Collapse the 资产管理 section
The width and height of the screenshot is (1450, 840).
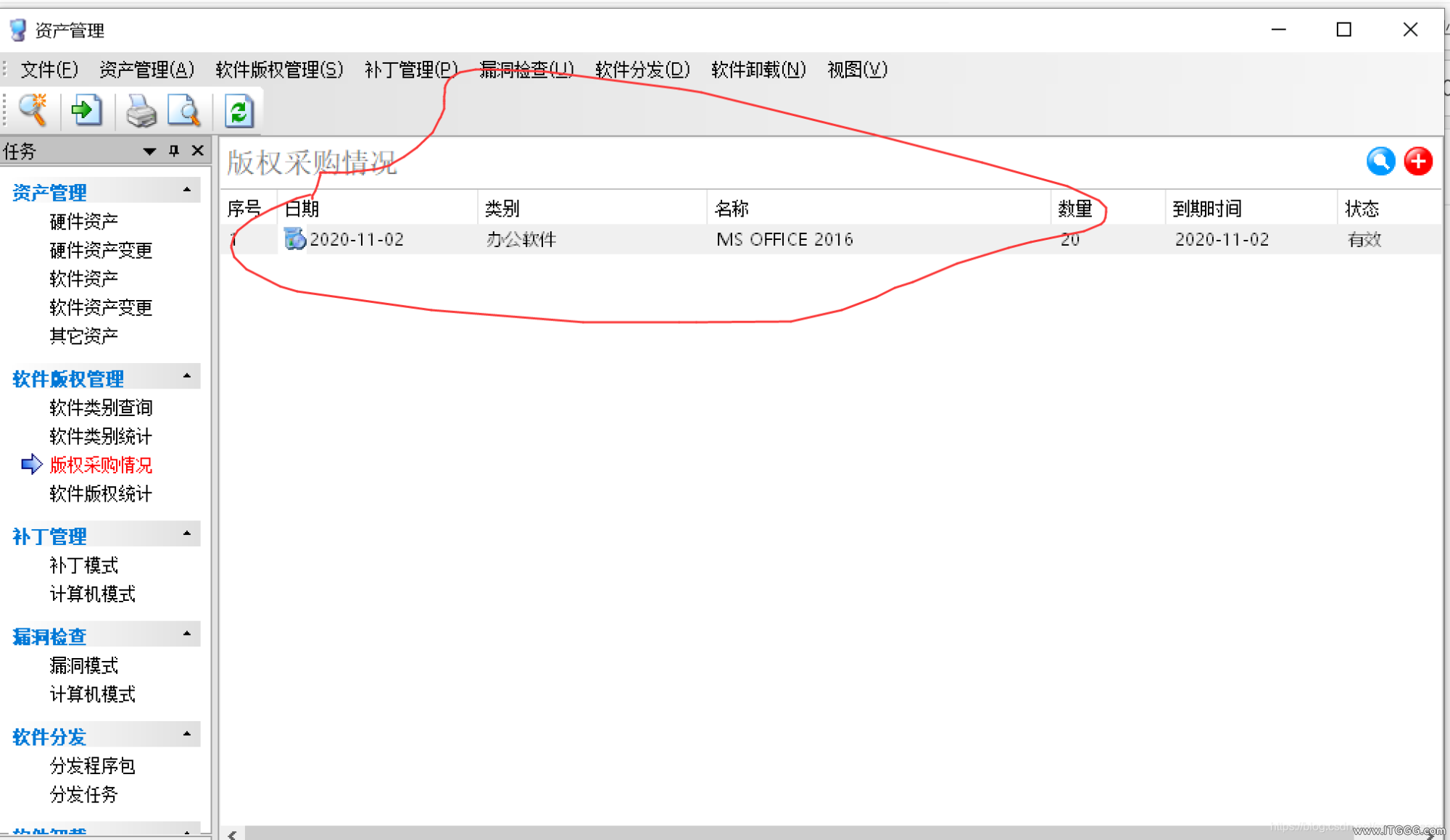187,190
